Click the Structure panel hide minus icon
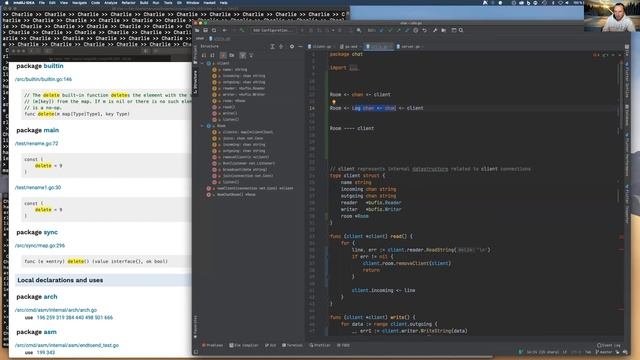The width and height of the screenshot is (640, 360). click(300, 47)
